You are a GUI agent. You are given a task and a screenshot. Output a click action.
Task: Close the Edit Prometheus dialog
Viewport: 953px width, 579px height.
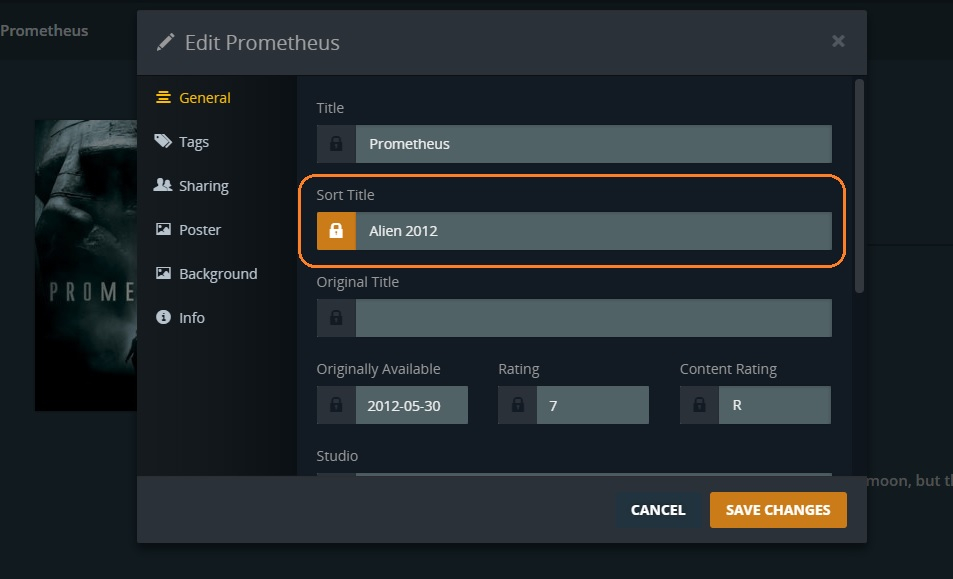point(838,41)
